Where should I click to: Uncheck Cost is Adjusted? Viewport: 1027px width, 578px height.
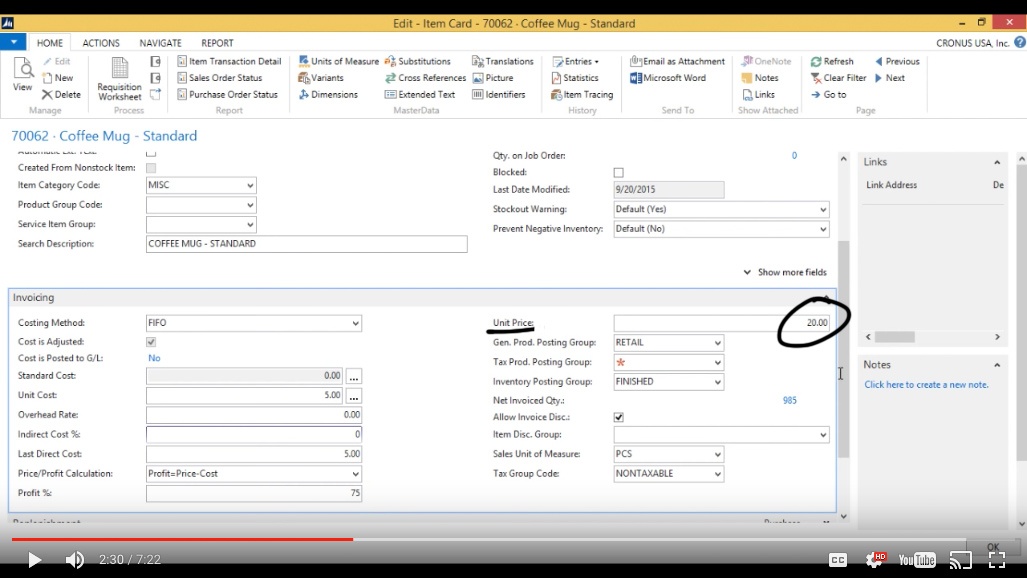[x=150, y=341]
